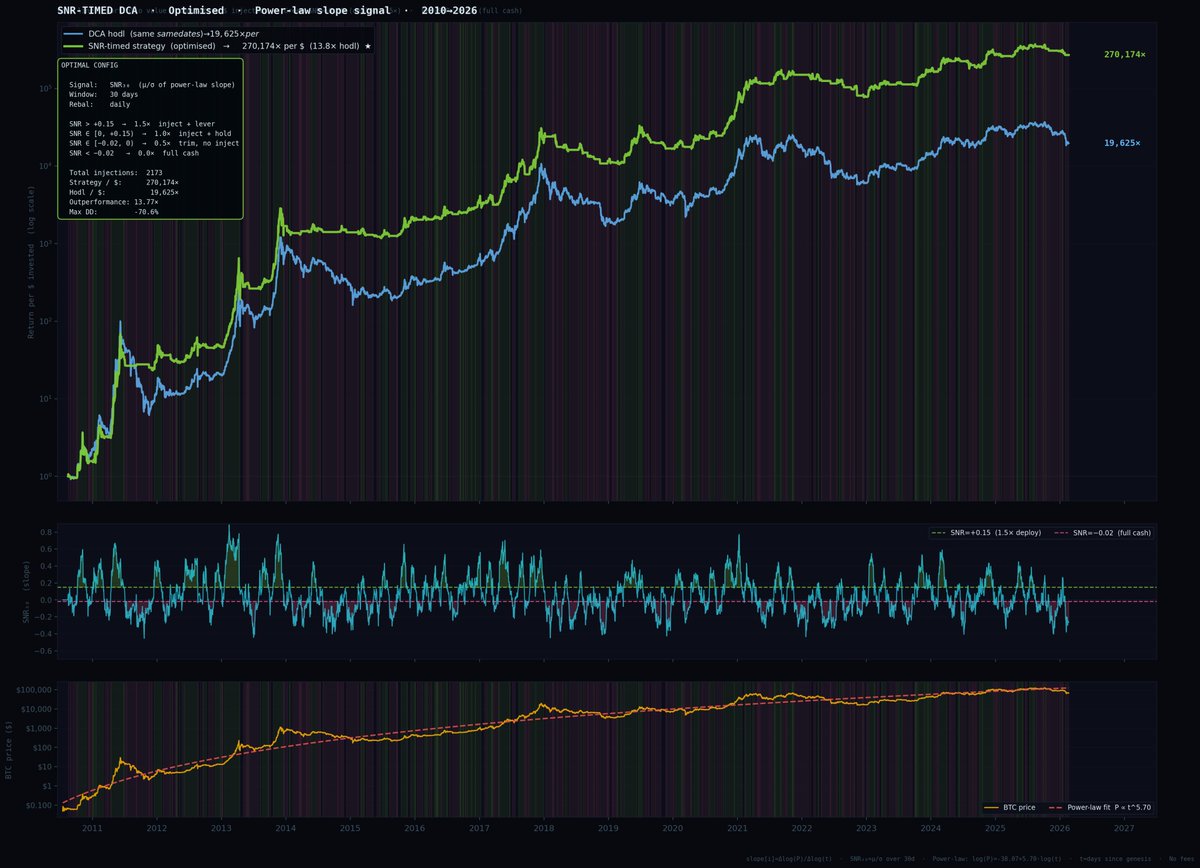1200x868 pixels.
Task: Click the '2011' x-axis year label
Action: [91, 828]
